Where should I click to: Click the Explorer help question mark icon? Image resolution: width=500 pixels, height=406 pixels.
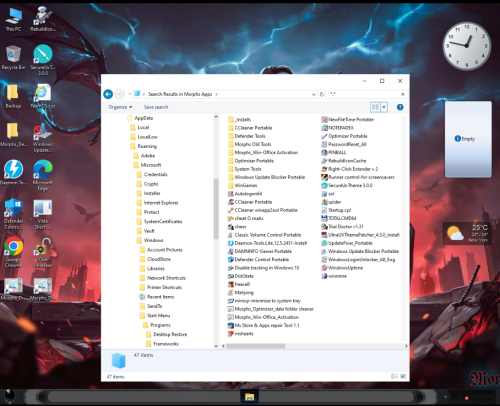(400, 107)
